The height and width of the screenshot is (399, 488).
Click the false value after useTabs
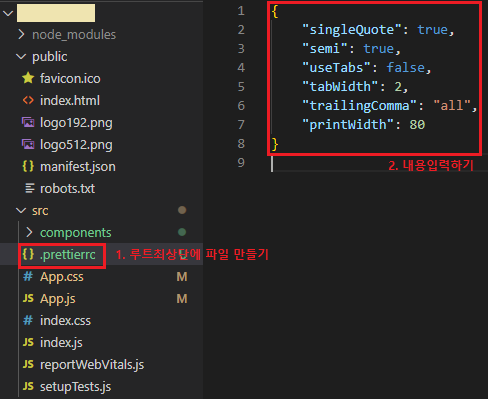[406, 68]
